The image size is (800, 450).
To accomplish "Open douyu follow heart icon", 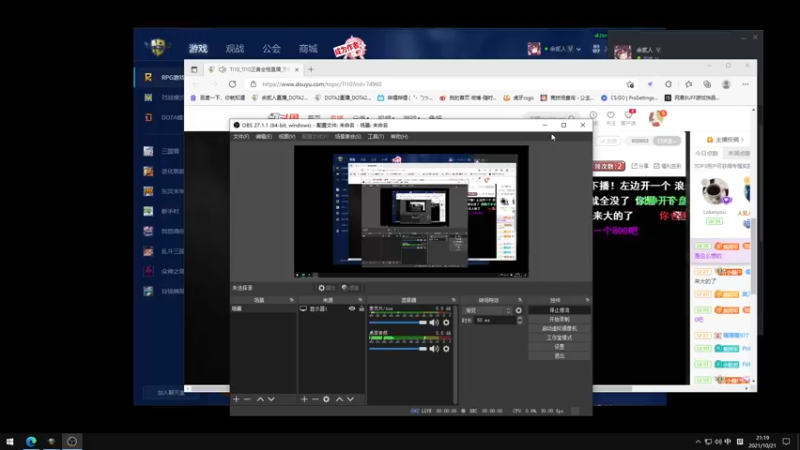I will [x=611, y=116].
